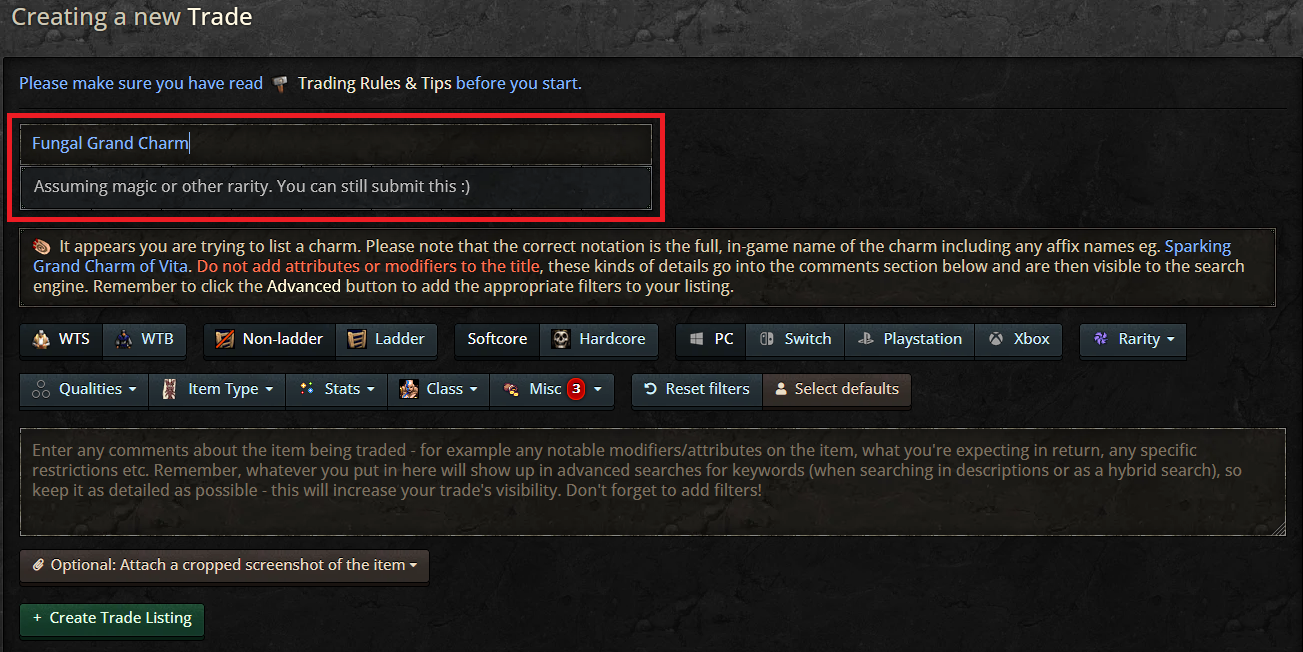Toggle Softcore mode
The image size is (1303, 652).
(x=497, y=339)
